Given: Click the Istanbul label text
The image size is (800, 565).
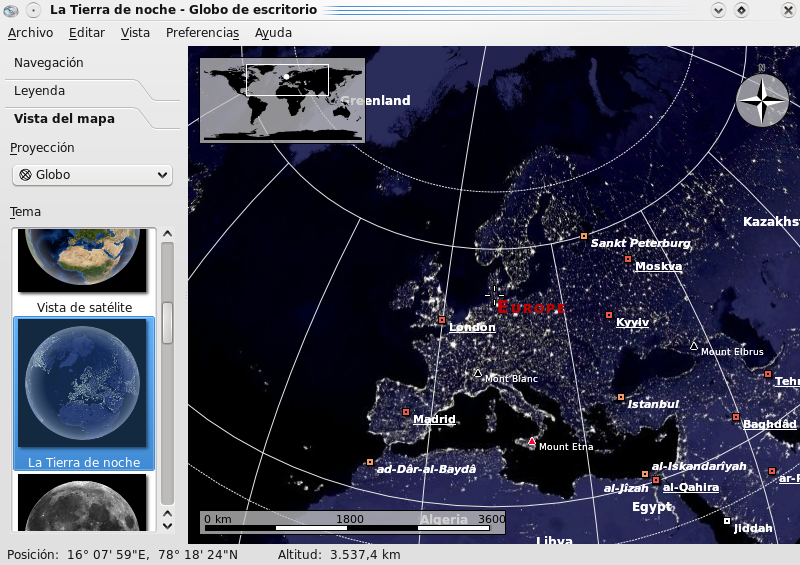Looking at the screenshot, I should 653,404.
